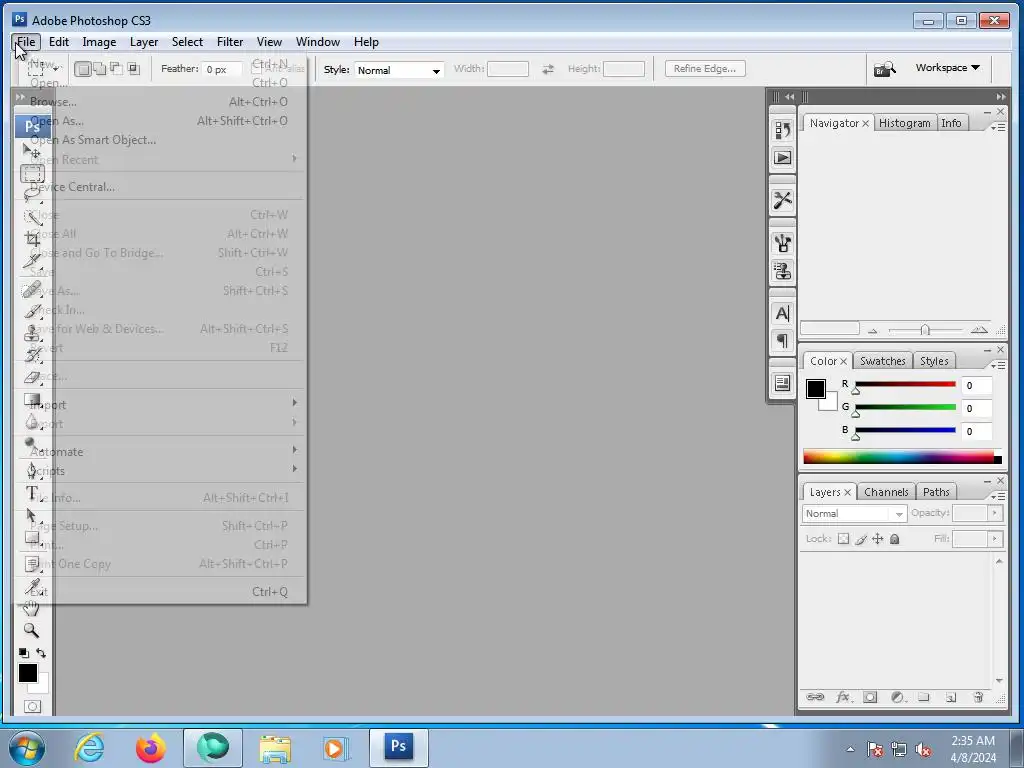Open the Color panel options menu

997,365
